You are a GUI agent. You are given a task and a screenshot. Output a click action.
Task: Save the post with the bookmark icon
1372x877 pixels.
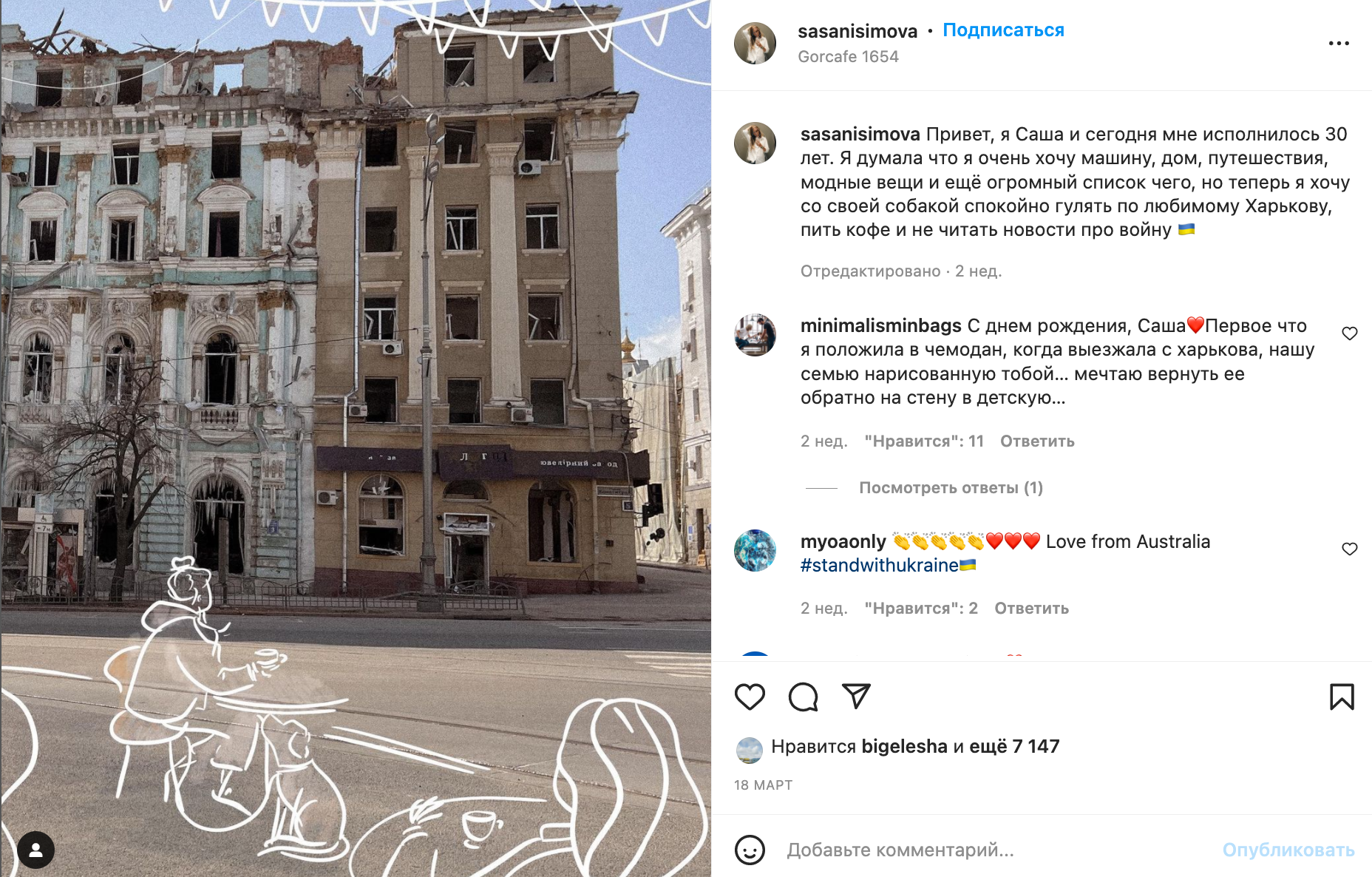click(1342, 697)
